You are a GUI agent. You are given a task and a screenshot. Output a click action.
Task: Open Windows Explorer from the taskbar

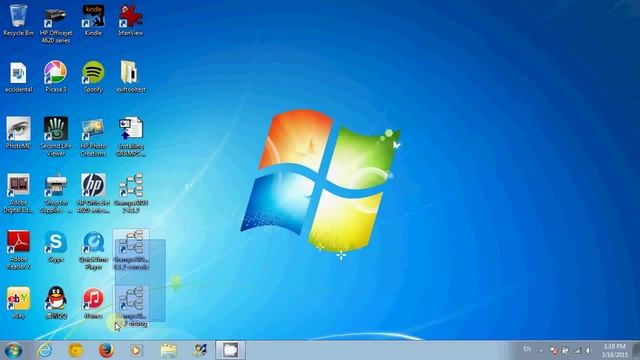point(168,350)
